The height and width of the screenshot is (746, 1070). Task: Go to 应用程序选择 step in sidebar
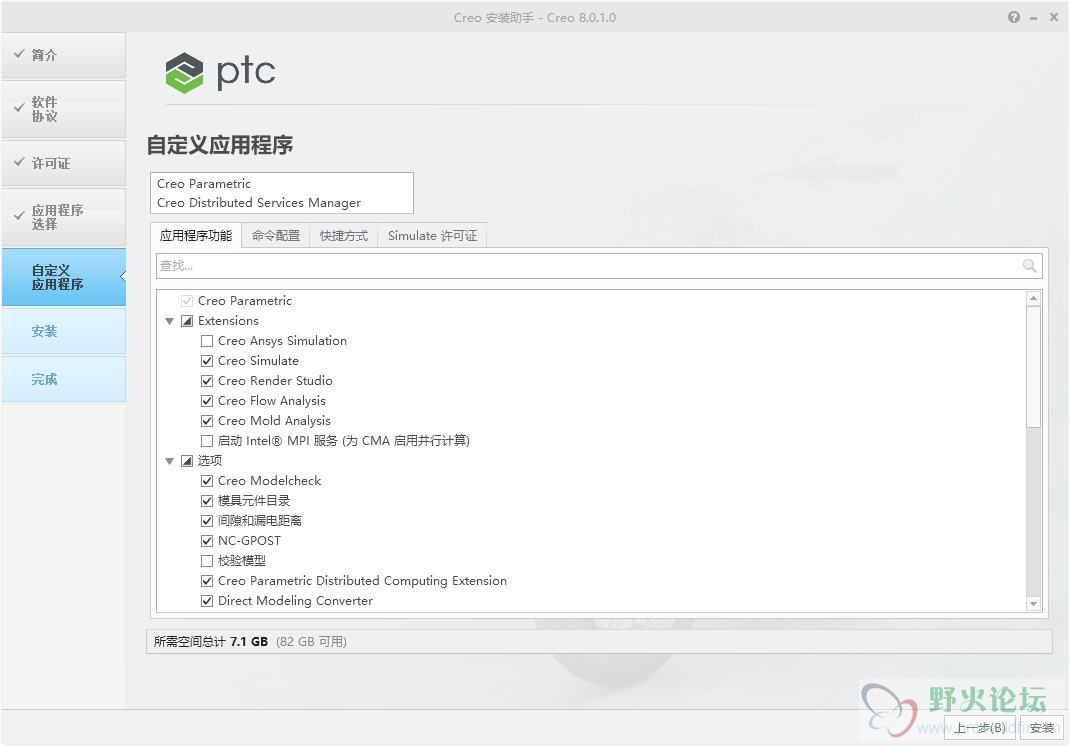63,217
